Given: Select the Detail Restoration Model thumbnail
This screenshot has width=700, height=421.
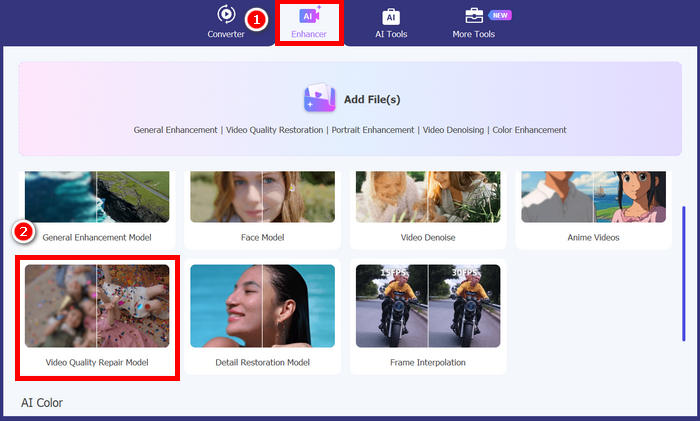Looking at the screenshot, I should tap(262, 305).
